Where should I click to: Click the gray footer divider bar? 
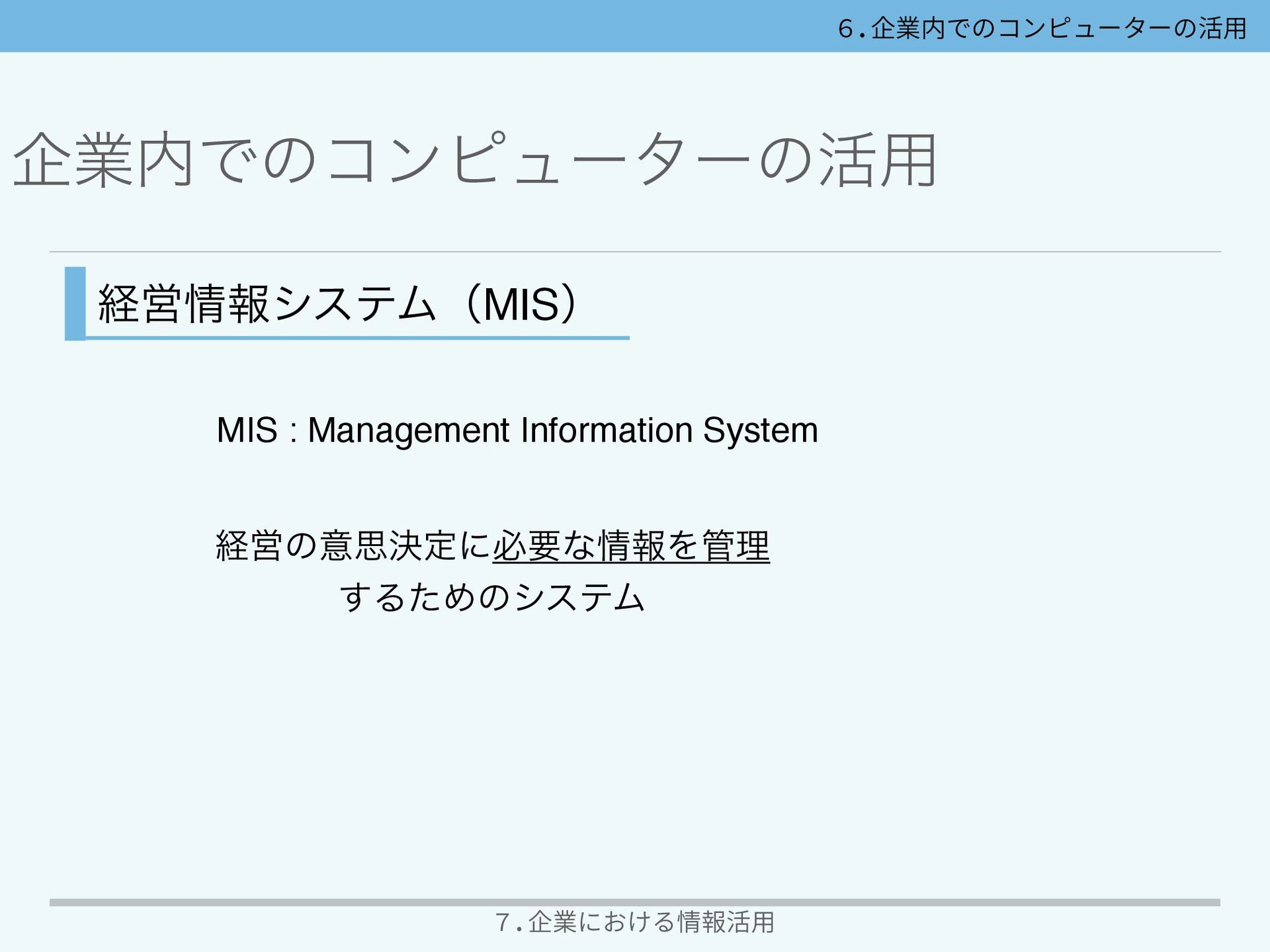point(635,902)
